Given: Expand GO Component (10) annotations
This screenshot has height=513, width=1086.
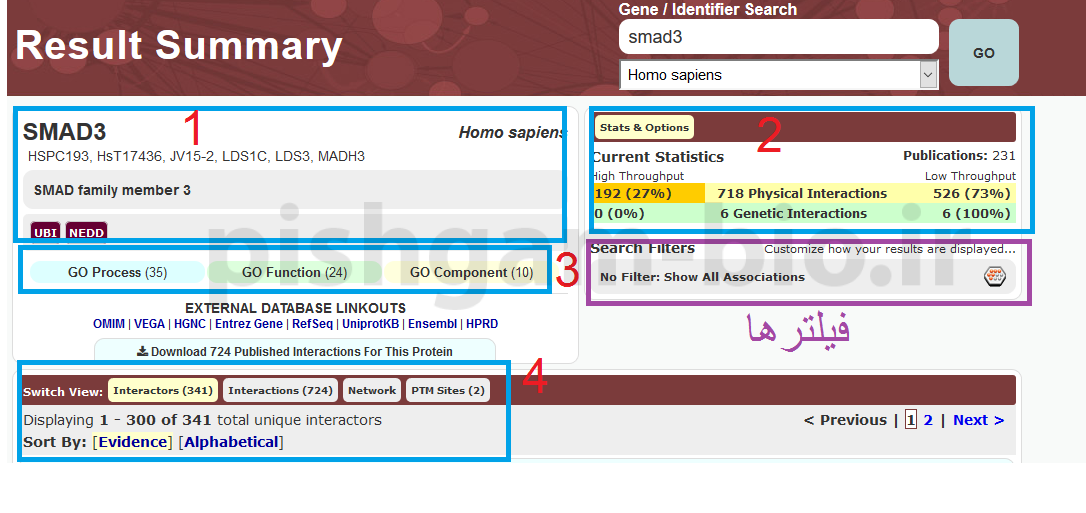Looking at the screenshot, I should pos(471,272).
